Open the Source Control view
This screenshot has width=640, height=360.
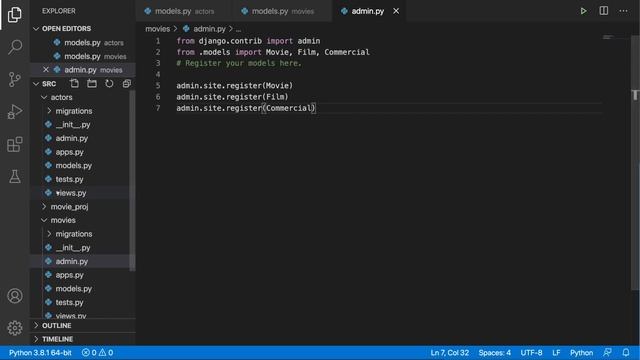coord(15,79)
